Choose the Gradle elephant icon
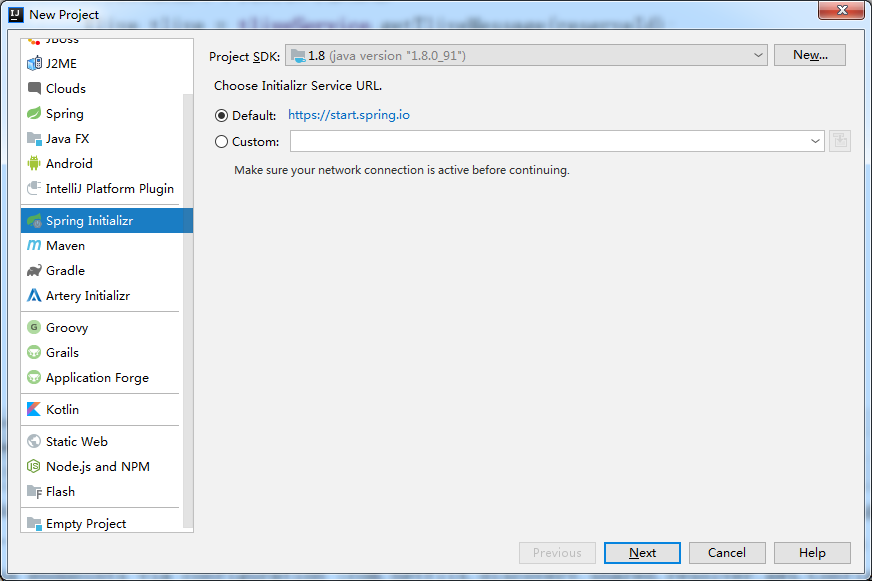 (x=34, y=271)
